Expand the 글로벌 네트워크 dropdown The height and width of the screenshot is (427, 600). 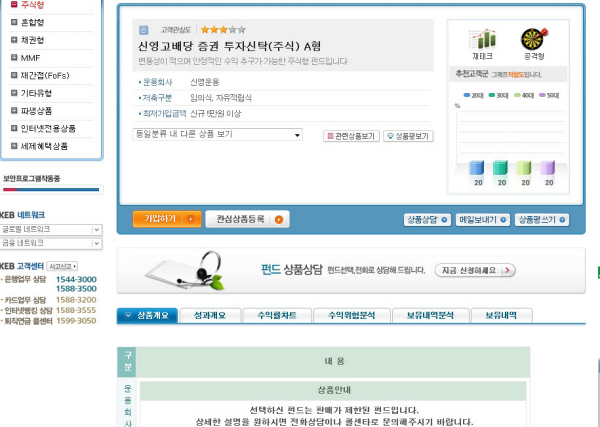tap(51, 230)
